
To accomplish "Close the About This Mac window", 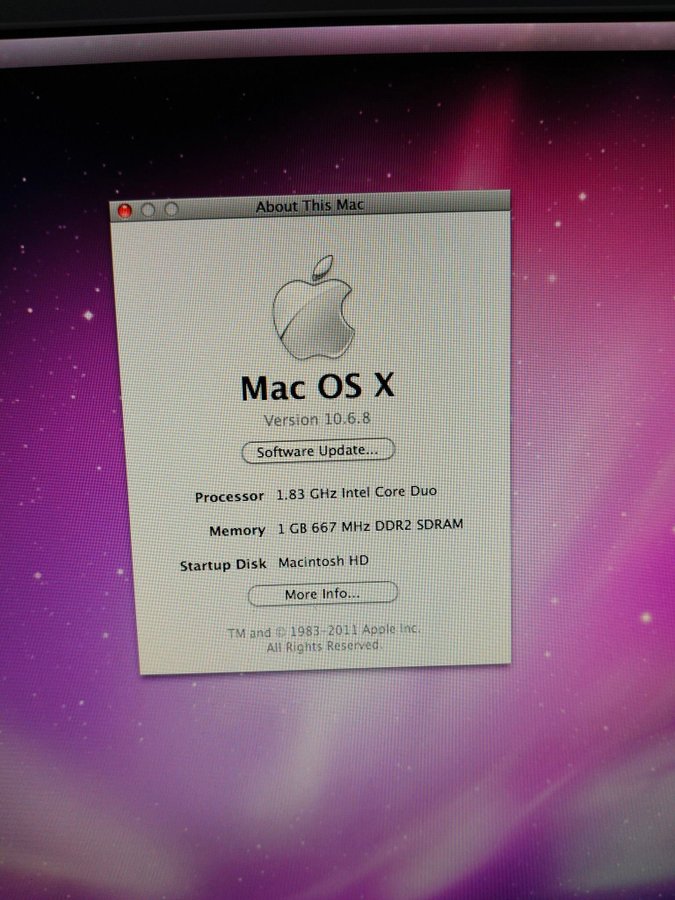I will [x=125, y=211].
